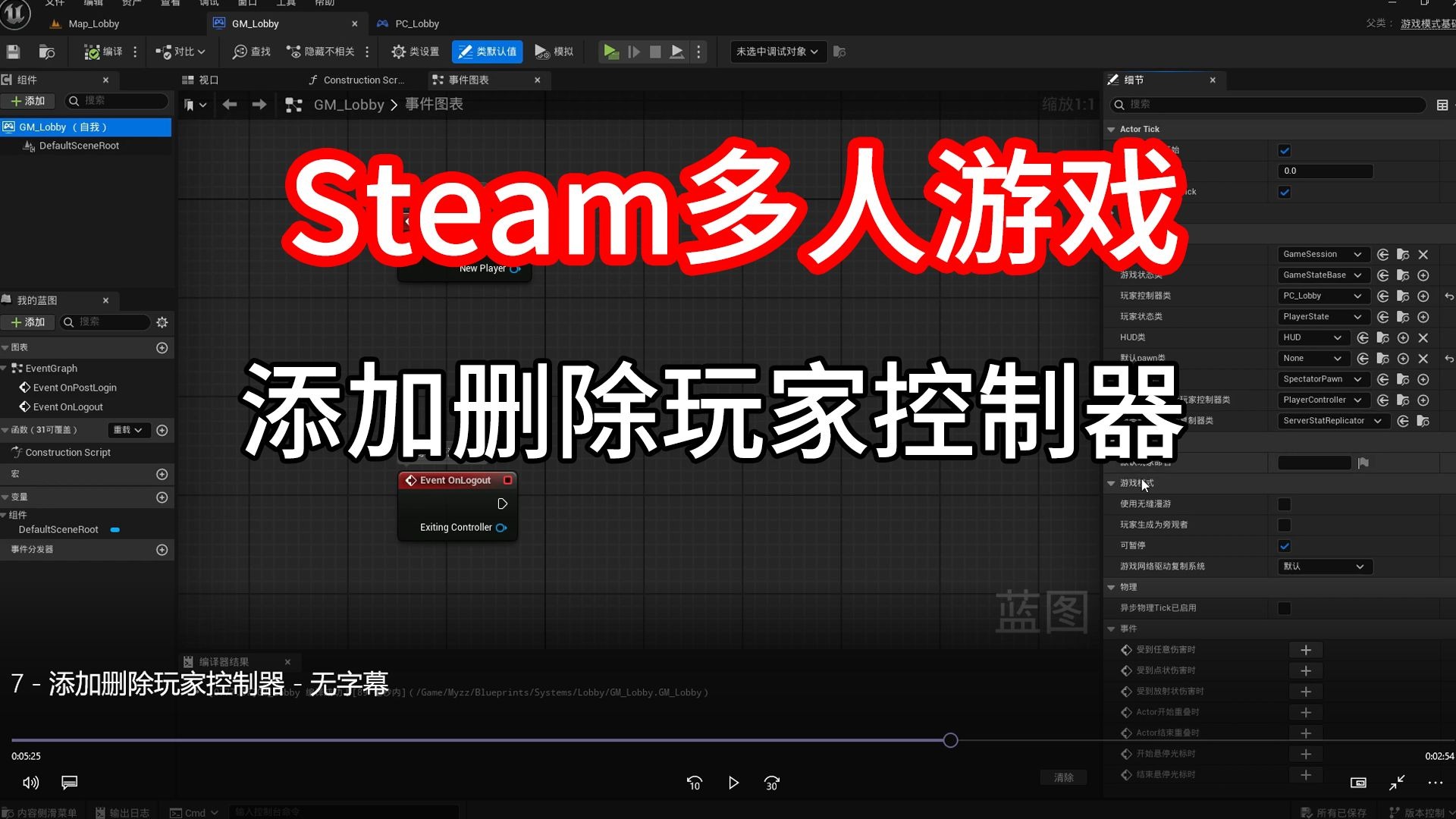Switch to the PC_Lobby tab
Viewport: 1456px width, 819px height.
tap(416, 24)
